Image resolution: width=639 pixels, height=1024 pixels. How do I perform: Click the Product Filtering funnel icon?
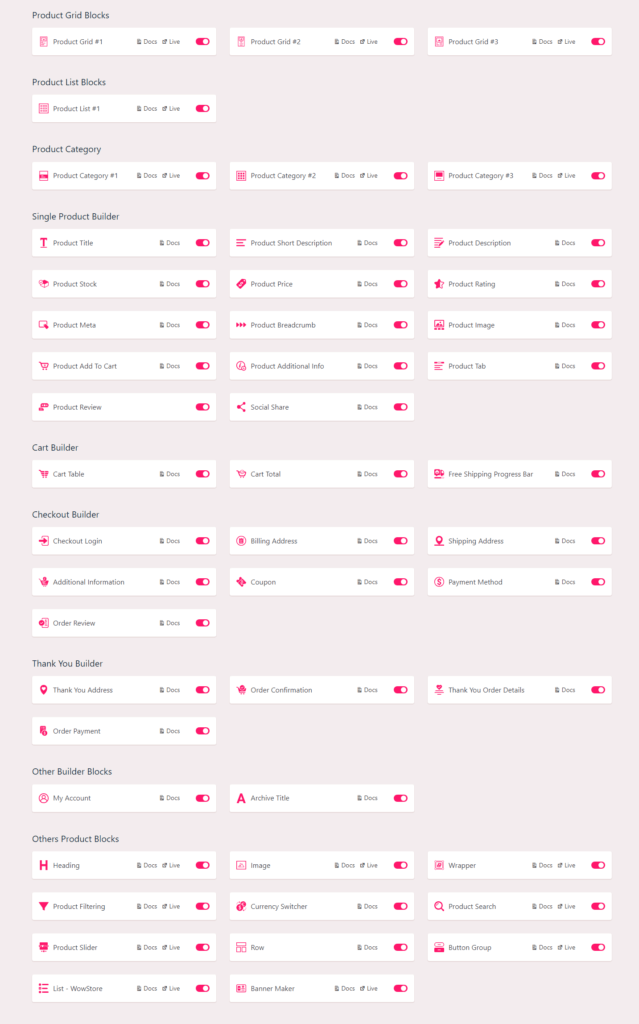[x=44, y=907]
